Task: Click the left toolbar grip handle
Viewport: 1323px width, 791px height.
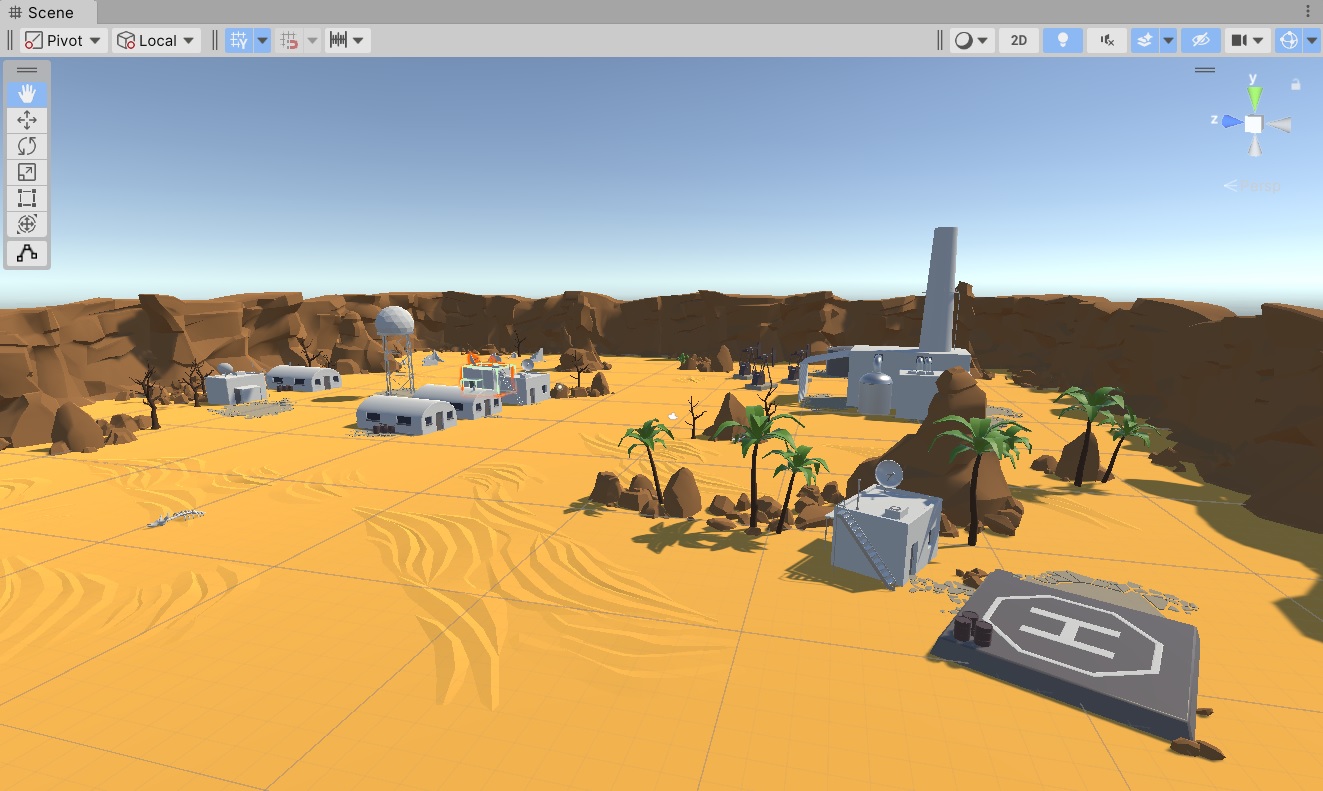Action: click(10, 40)
